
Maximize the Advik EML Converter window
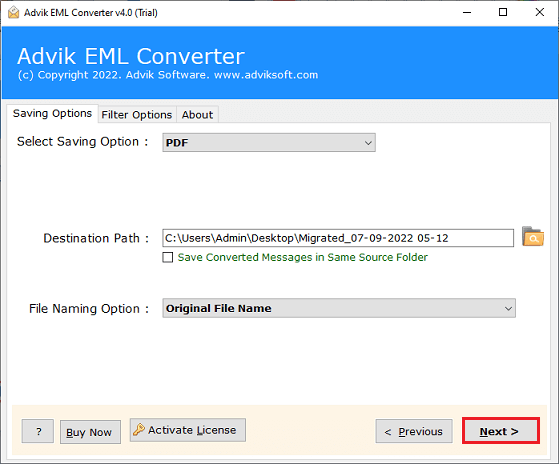(503, 12)
